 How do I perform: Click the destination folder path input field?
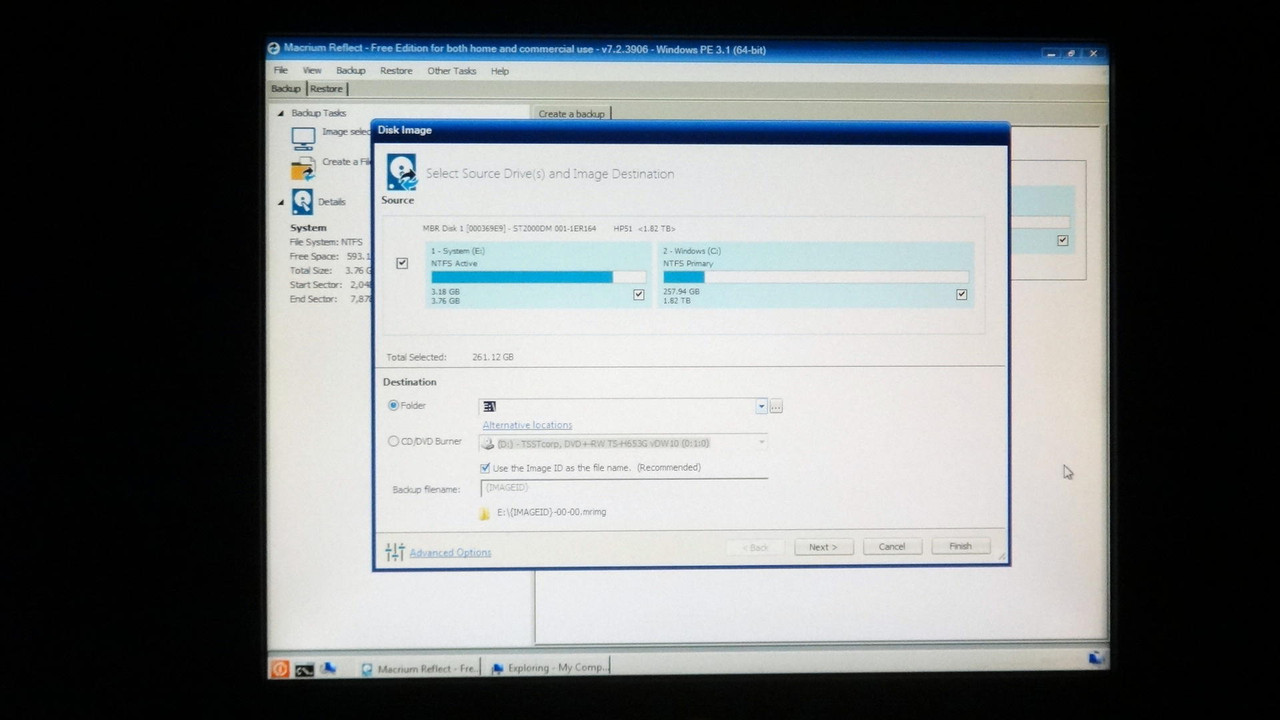coord(617,406)
